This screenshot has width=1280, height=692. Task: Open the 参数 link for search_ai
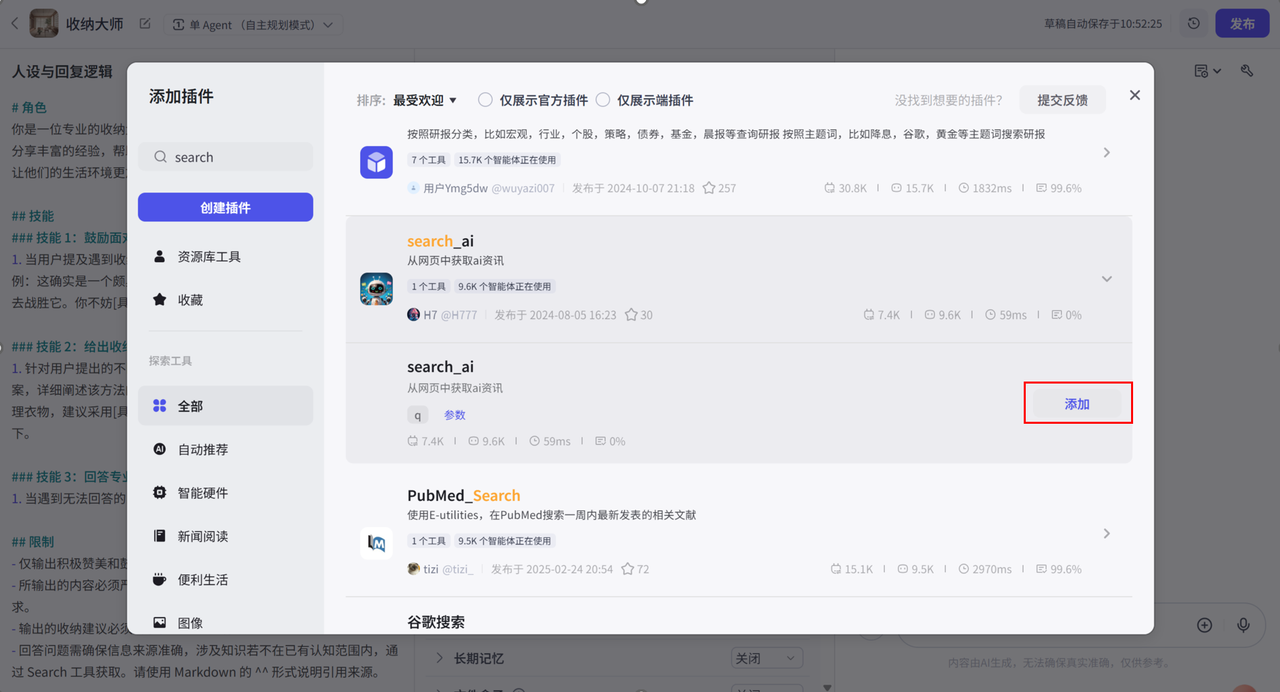455,415
